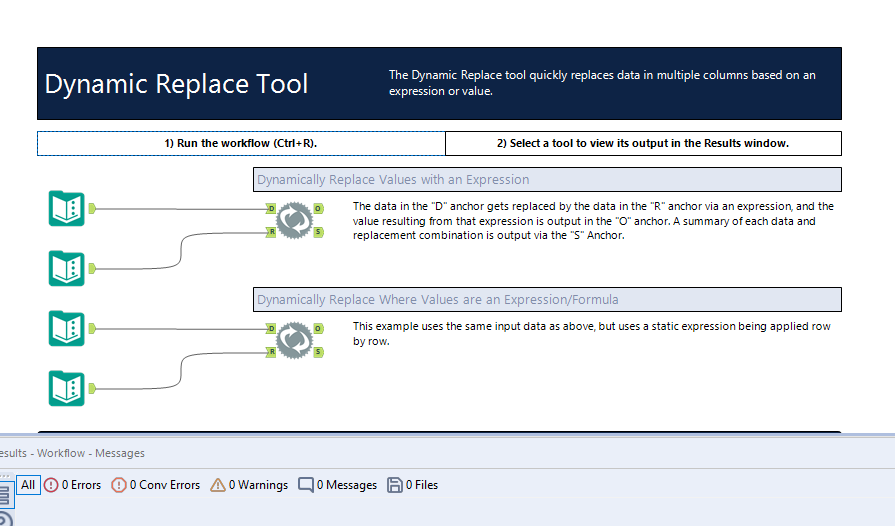This screenshot has height=526, width=895.
Task: Select the lower Dynamic Replace tool
Action: pyautogui.click(x=294, y=340)
